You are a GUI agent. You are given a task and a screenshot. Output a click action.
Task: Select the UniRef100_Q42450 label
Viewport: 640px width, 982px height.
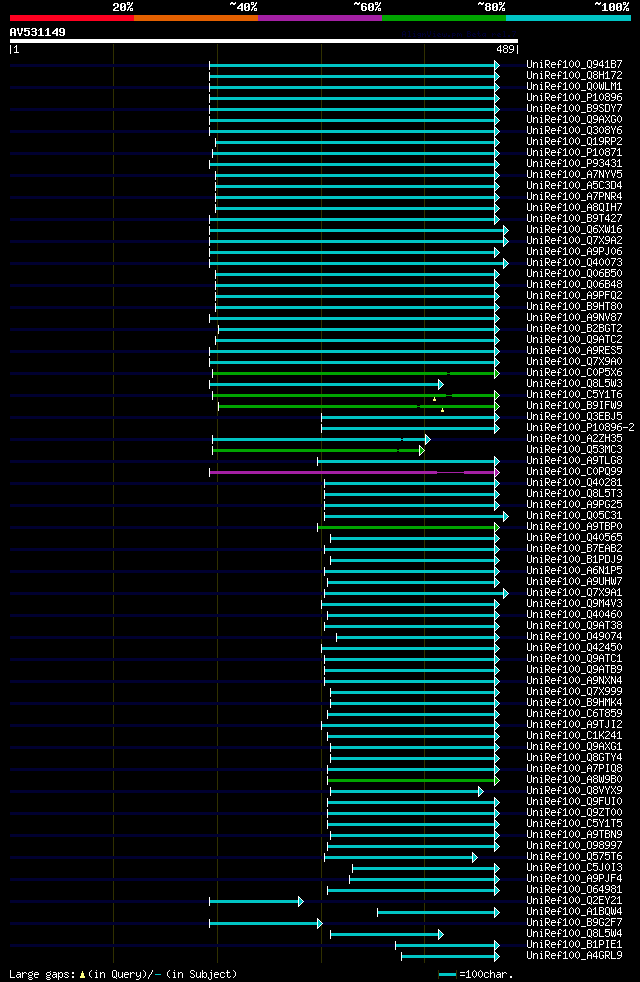[x=574, y=648]
